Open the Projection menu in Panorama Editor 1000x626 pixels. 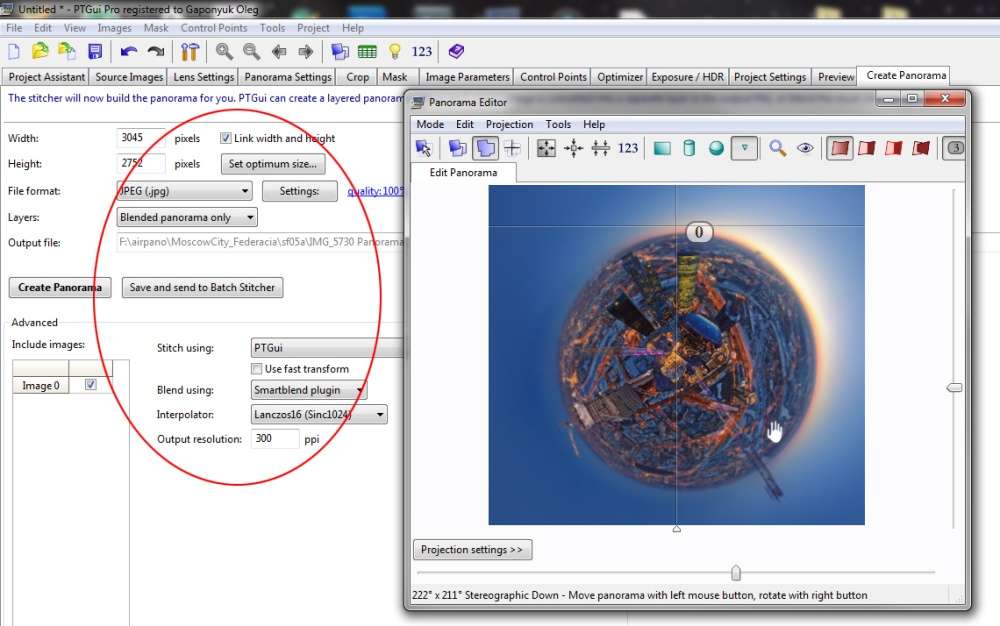(x=509, y=124)
